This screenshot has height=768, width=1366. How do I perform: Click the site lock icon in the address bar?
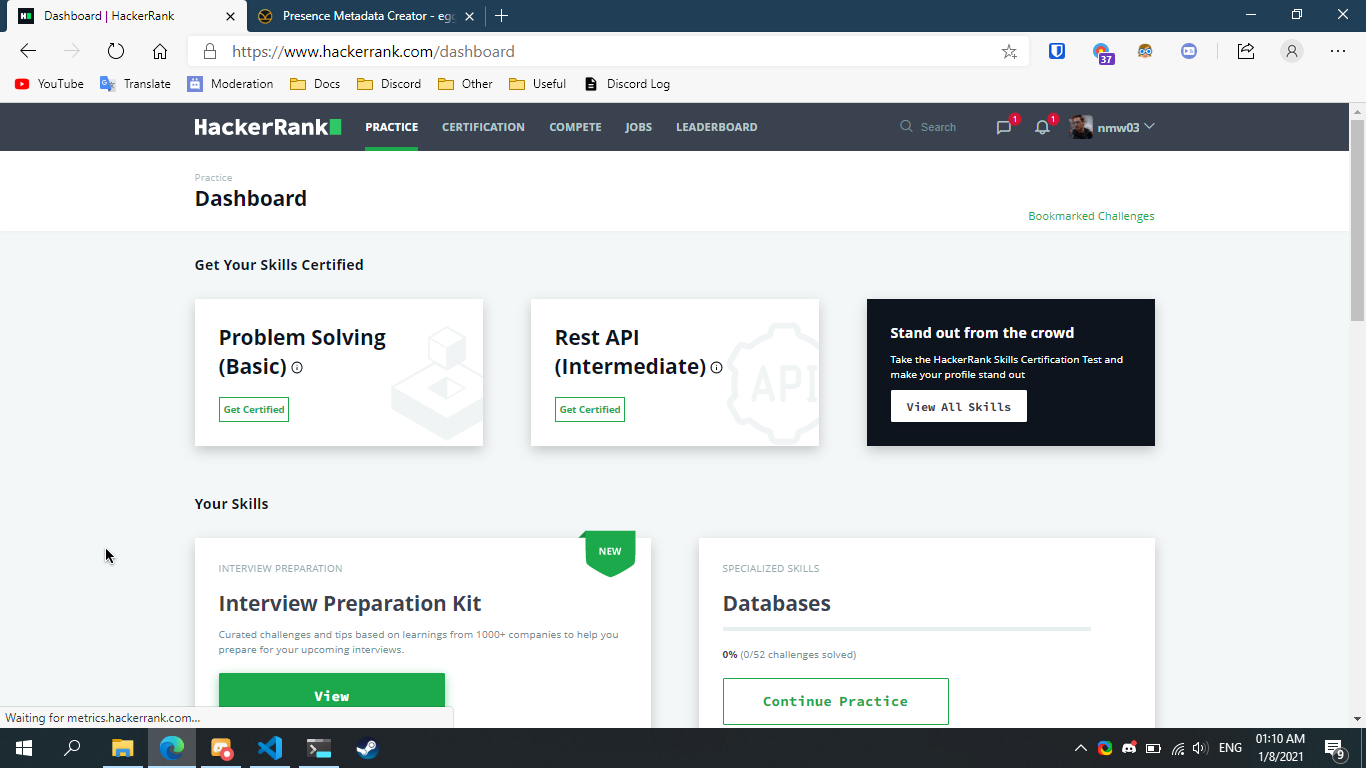[x=210, y=51]
